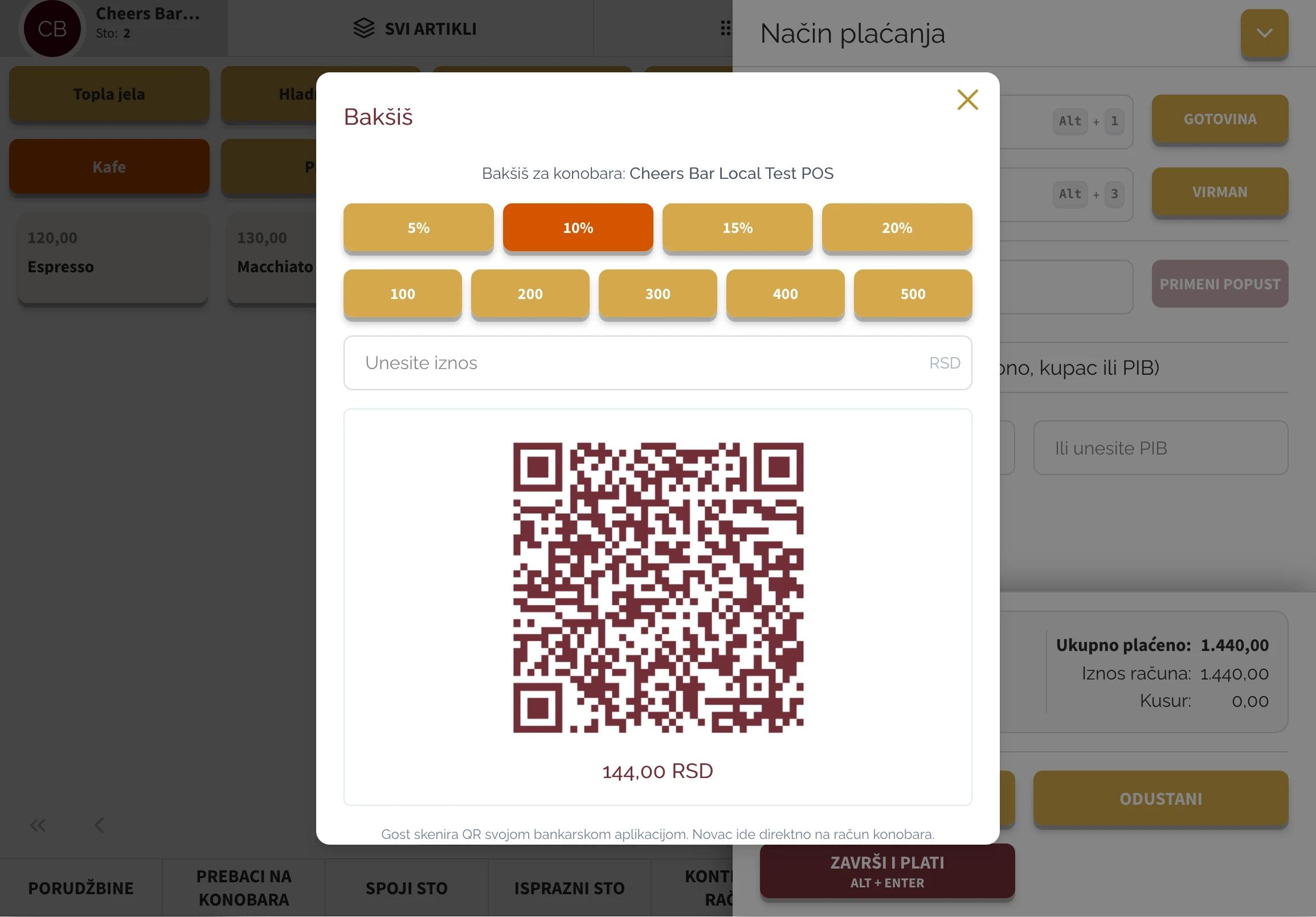Viewport: 1316px width, 917px height.
Task: Choose VIRMAN payment method
Action: pos(1220,192)
